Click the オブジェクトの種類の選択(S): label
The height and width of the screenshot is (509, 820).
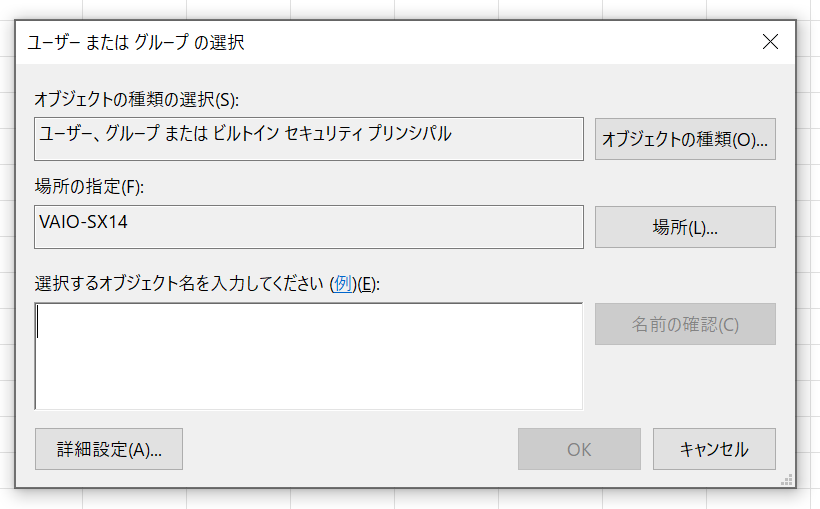[x=136, y=99]
